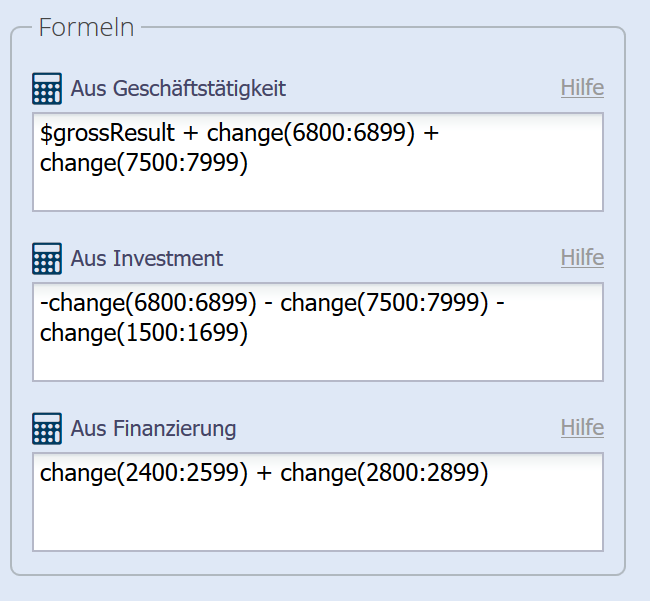This screenshot has width=650, height=601.
Task: Click the Aus Finanzierung heading label
Action: click(153, 429)
